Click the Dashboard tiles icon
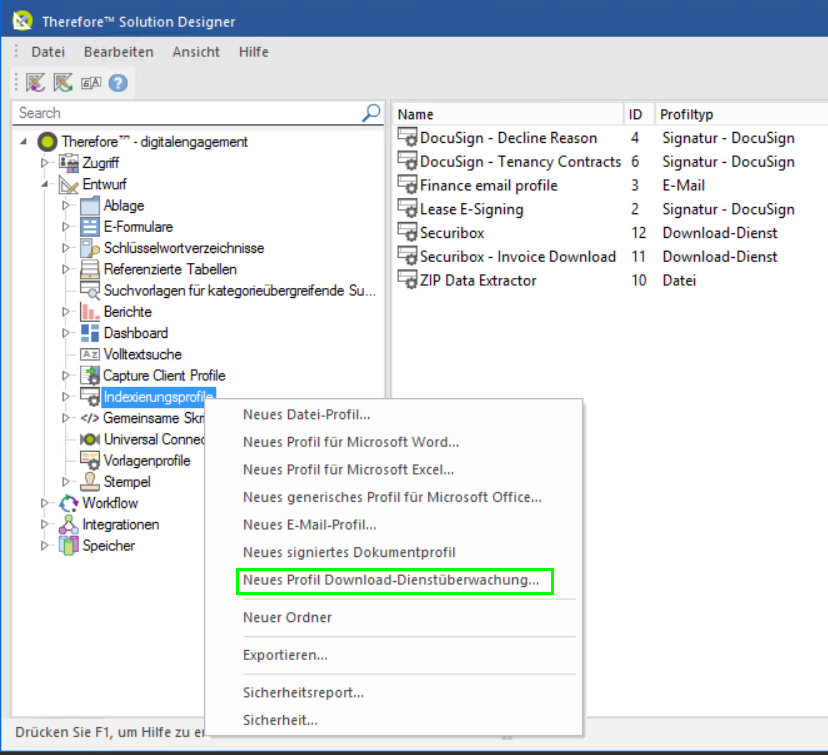This screenshot has height=755, width=828. (x=90, y=333)
